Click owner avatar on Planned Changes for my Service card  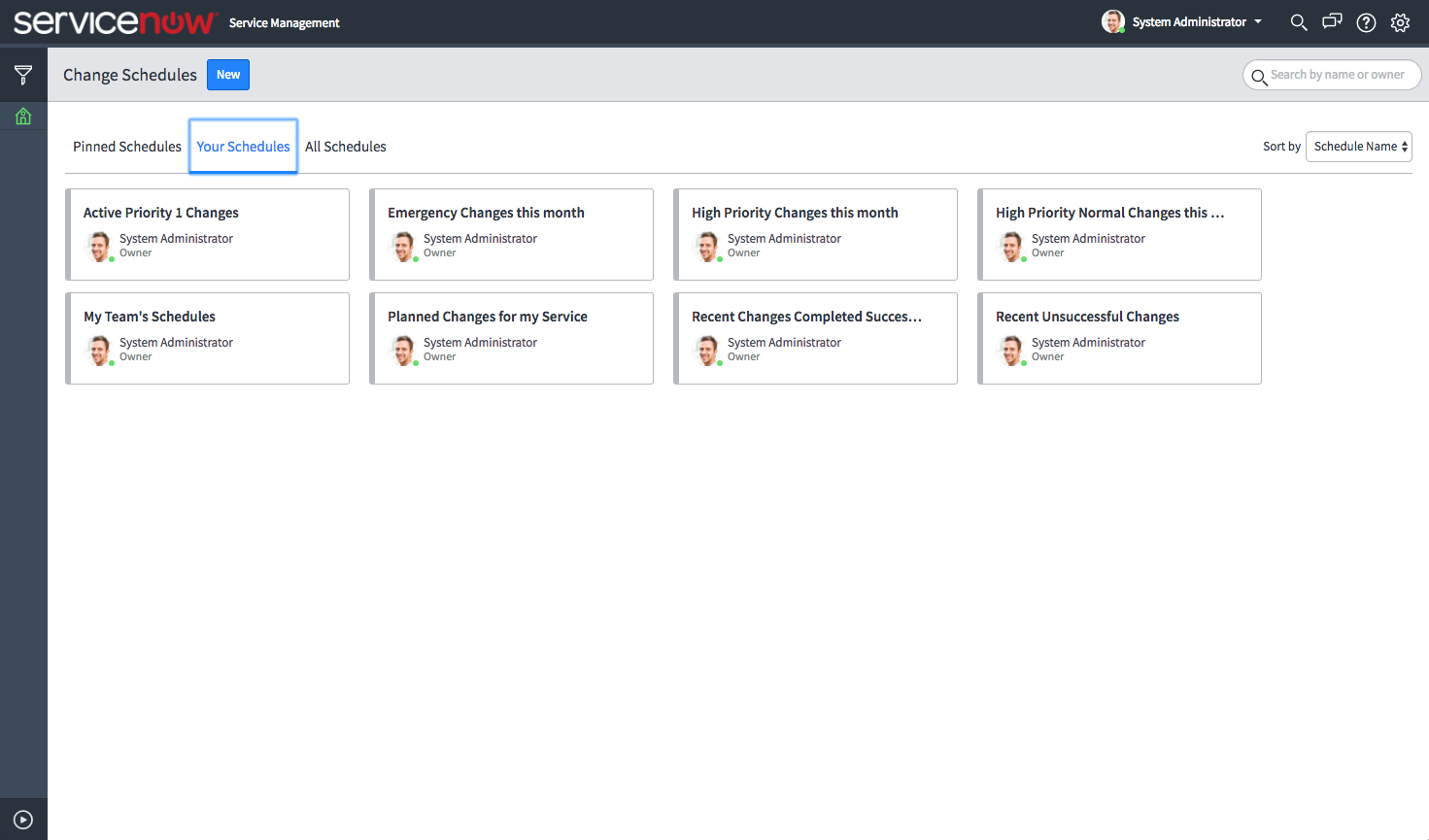[x=403, y=351]
